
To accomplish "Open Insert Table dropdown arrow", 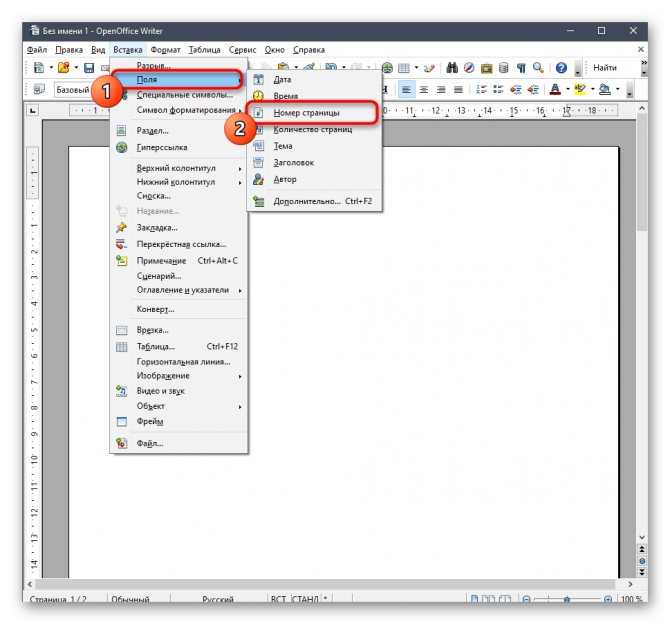I will click(416, 68).
